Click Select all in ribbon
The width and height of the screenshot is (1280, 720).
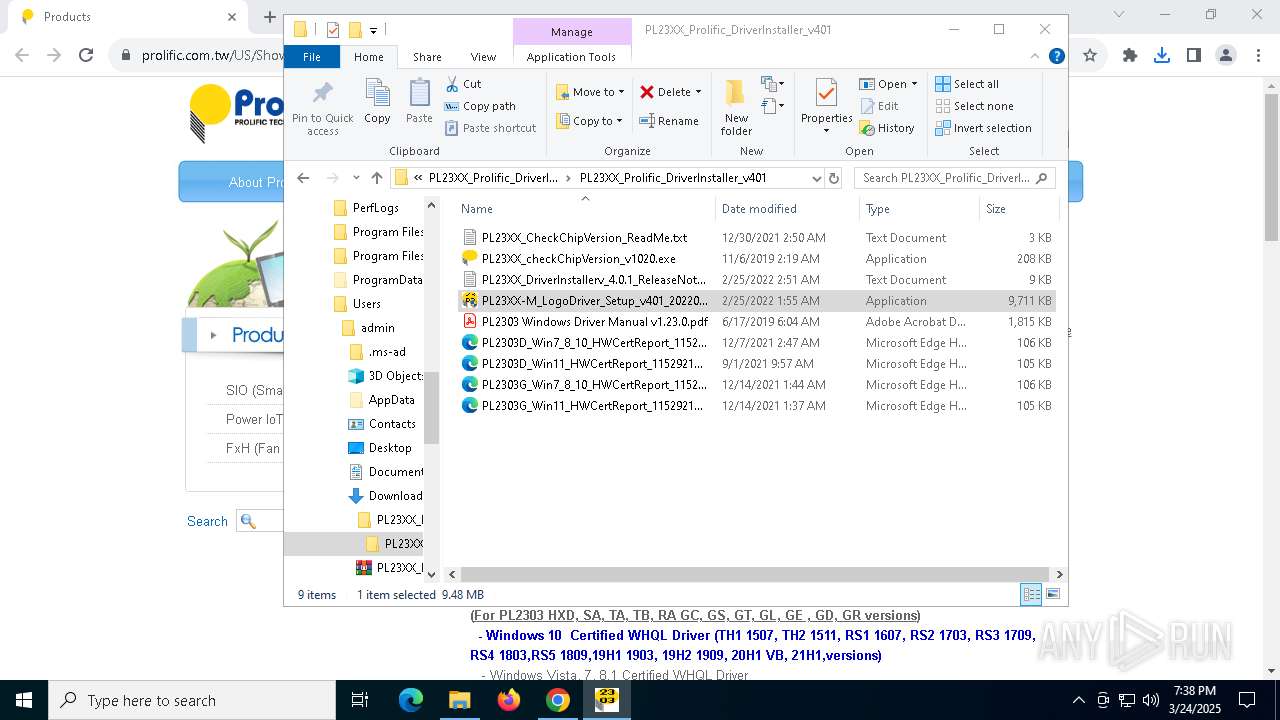967,84
